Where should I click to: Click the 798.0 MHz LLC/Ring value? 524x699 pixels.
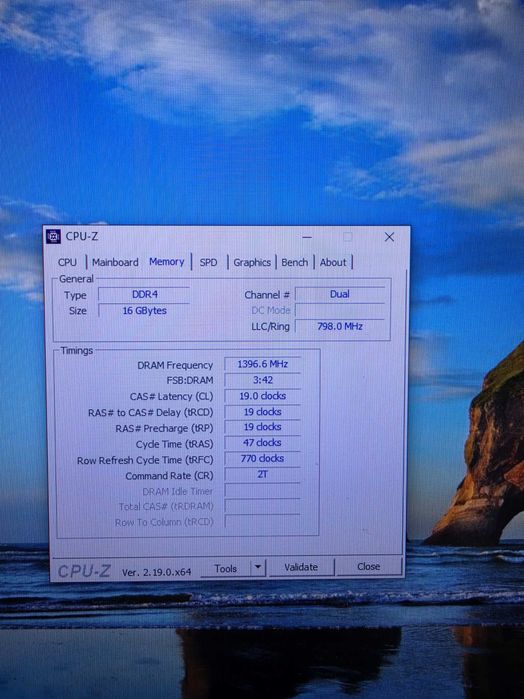point(339,326)
